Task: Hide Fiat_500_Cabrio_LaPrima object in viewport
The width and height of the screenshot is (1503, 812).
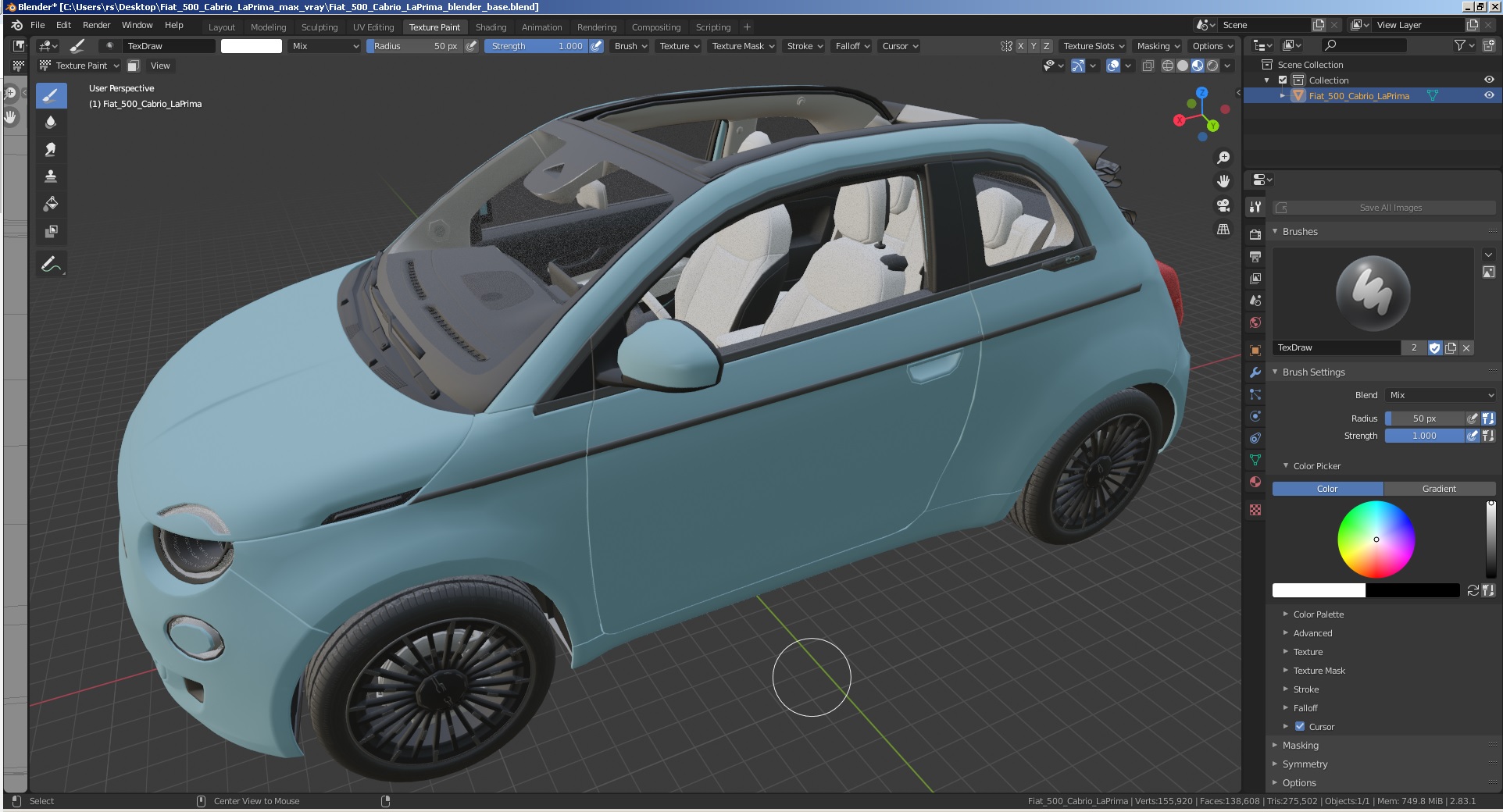Action: coord(1489,95)
